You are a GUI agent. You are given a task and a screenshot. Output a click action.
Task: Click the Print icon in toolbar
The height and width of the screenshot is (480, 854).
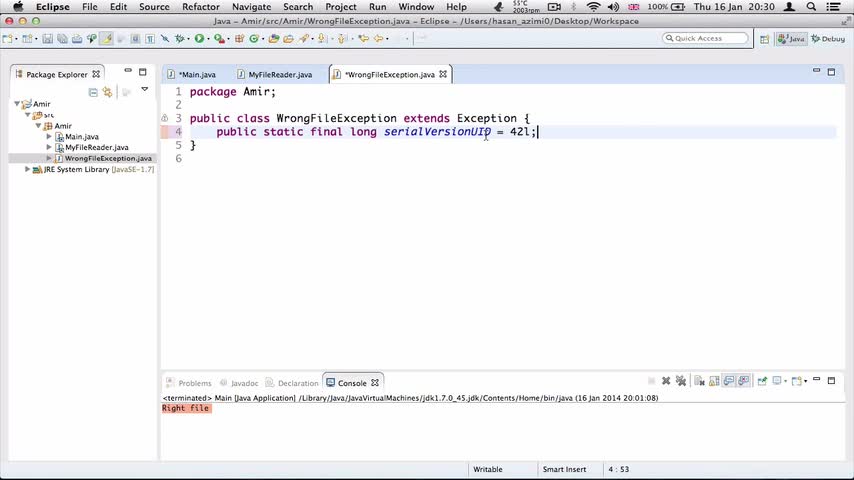77,38
